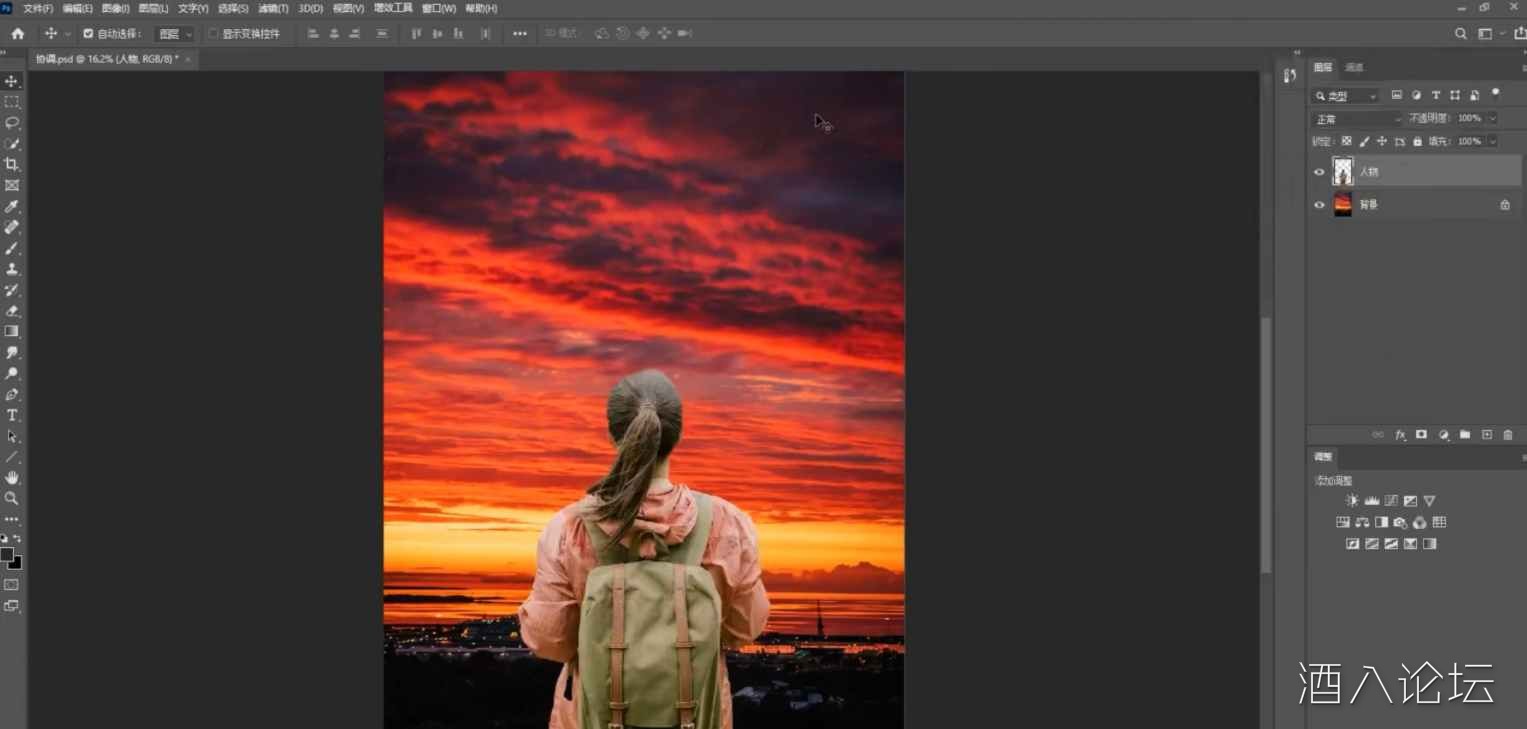Screen dimensions: 1527x729
Task: Switch to the 通道 panel tab
Action: [x=1354, y=68]
